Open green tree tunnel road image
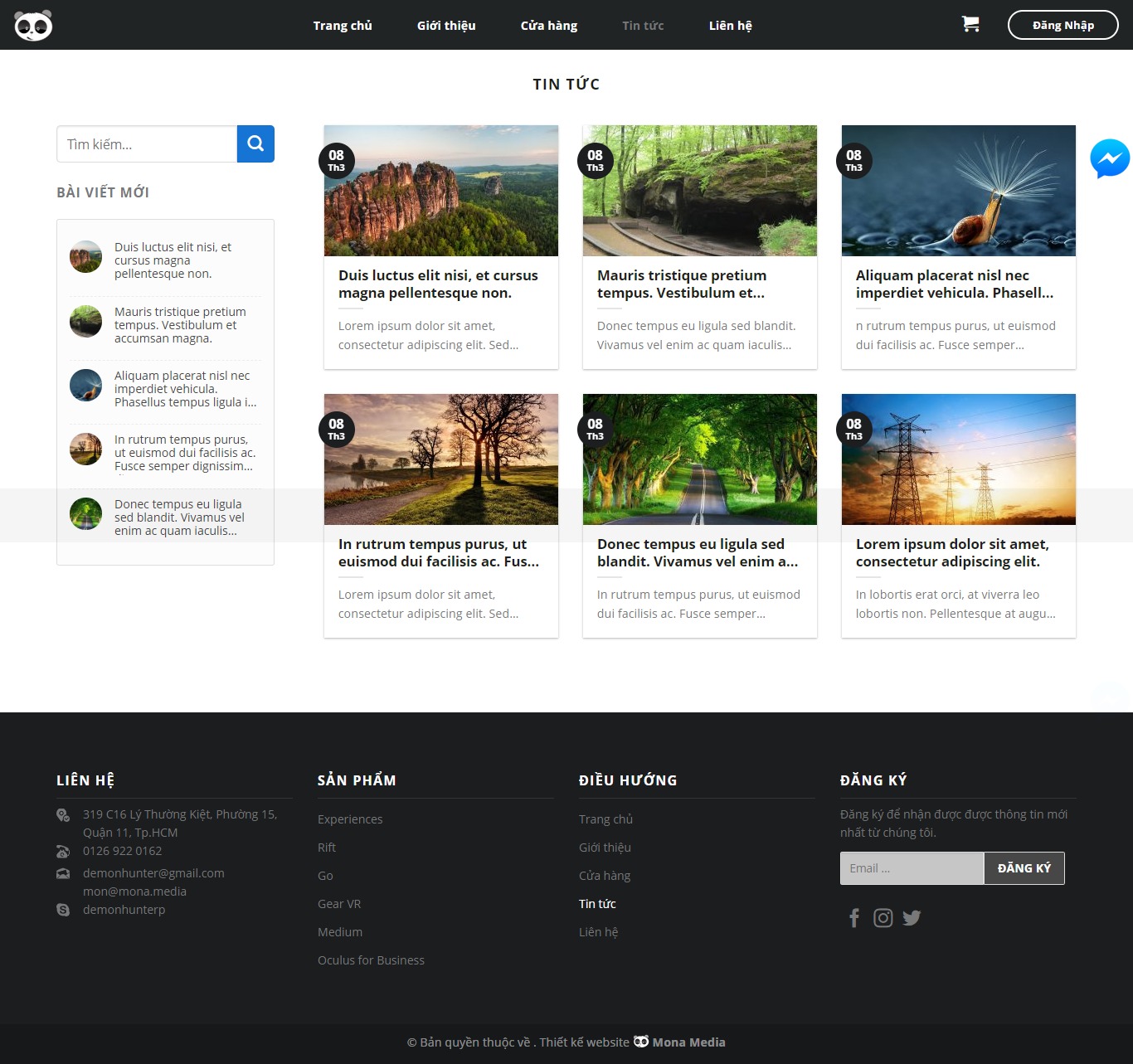Viewport: 1133px width, 1064px height. [700, 459]
